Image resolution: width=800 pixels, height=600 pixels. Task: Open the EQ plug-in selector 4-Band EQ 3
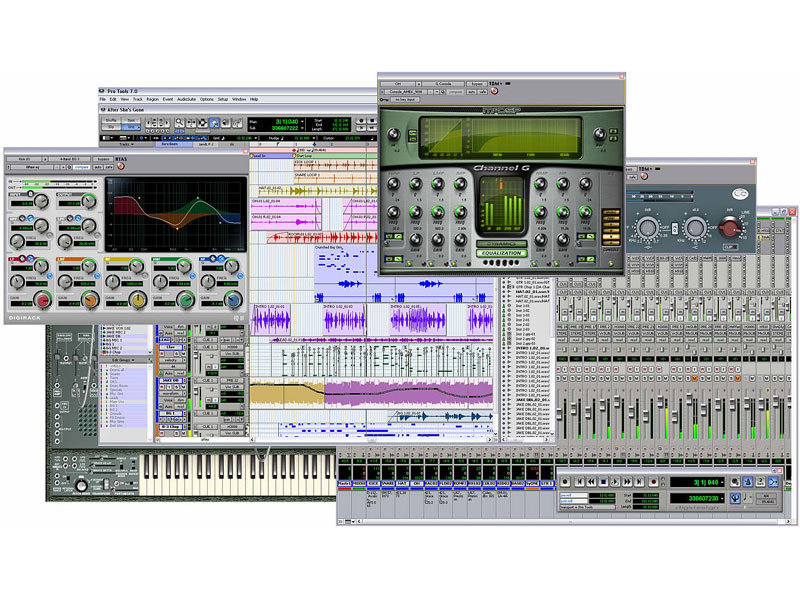(70, 159)
